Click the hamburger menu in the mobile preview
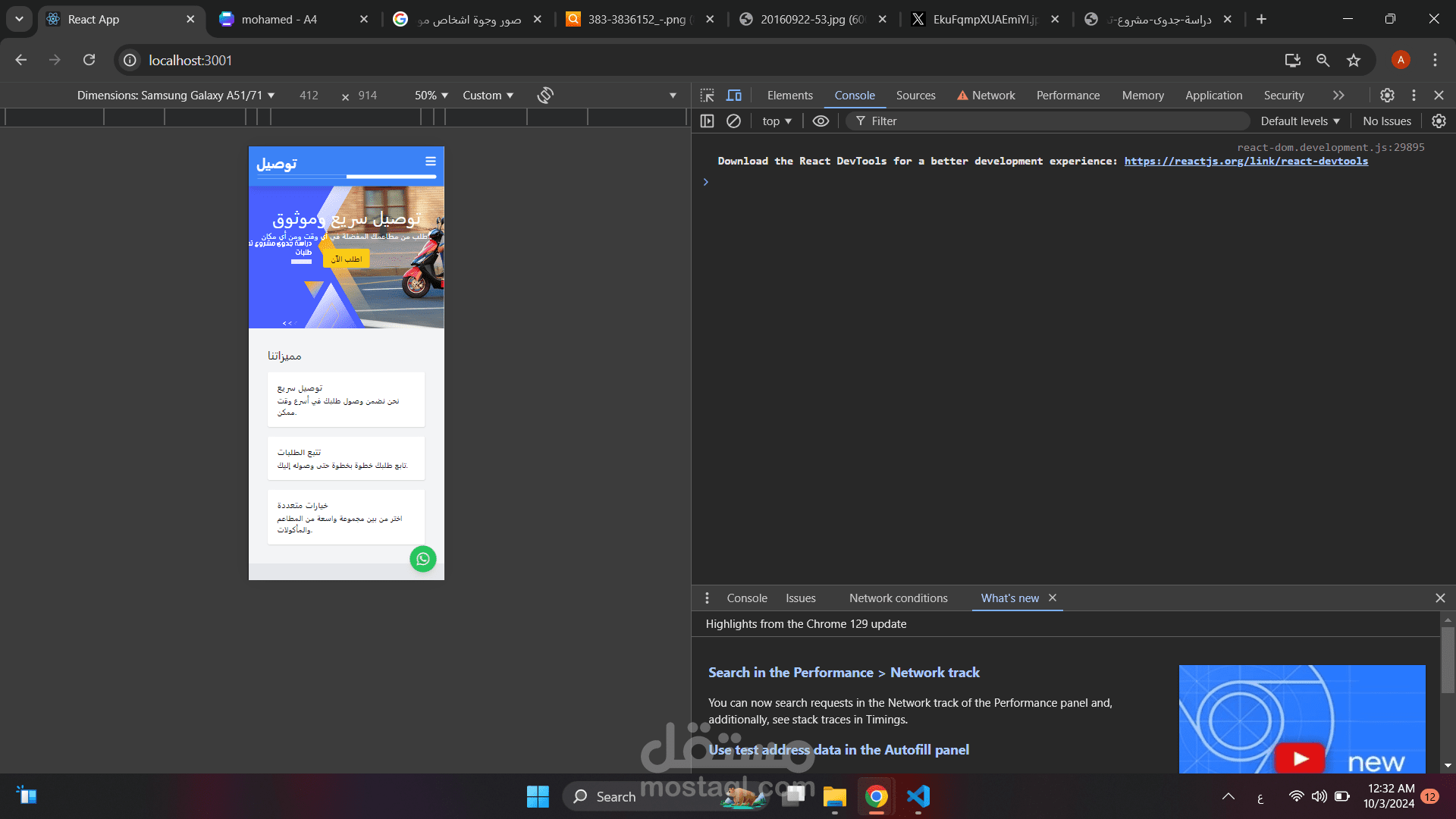The image size is (1456, 819). pos(431,161)
